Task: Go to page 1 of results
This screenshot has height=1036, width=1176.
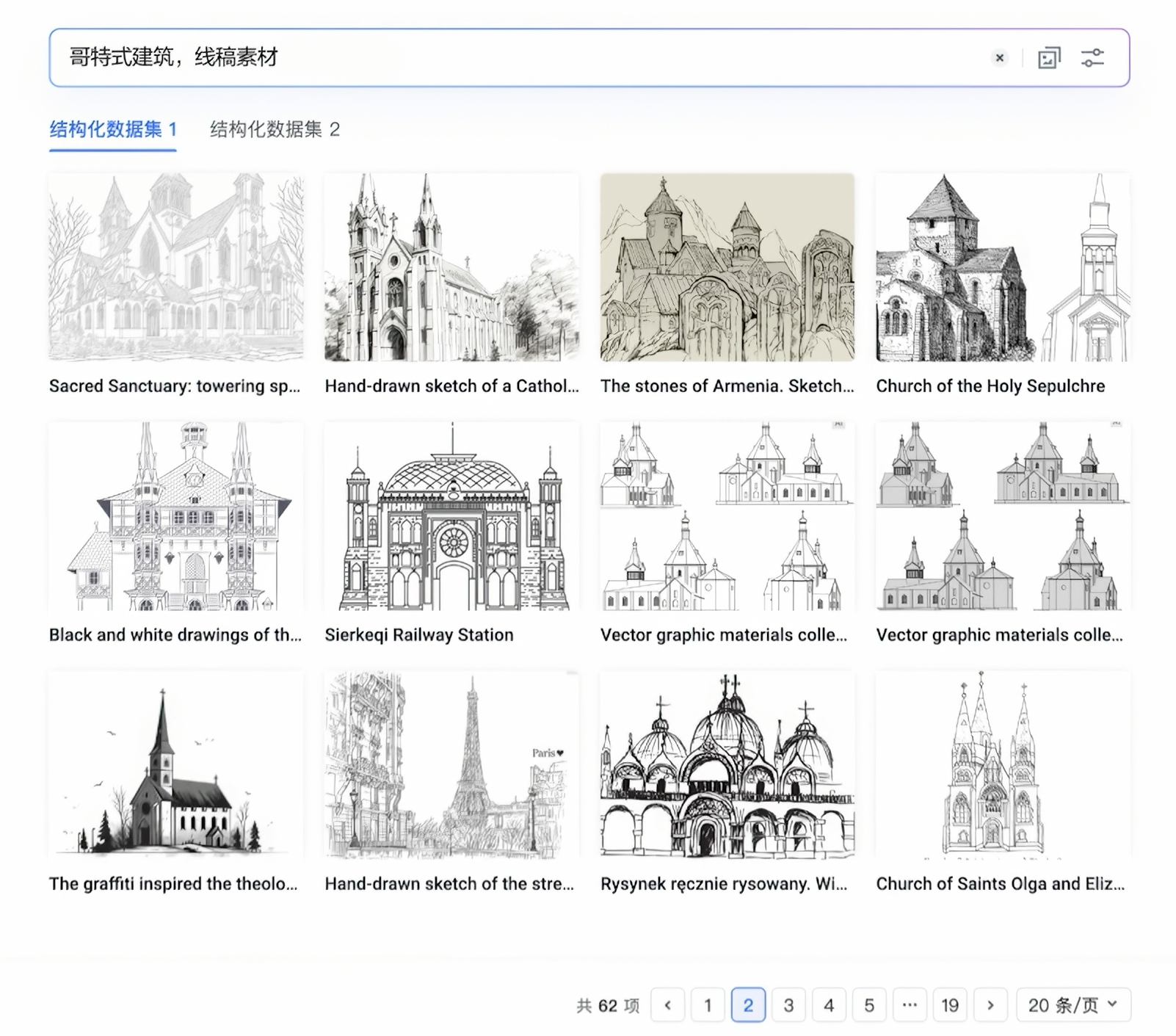Action: (x=708, y=1005)
